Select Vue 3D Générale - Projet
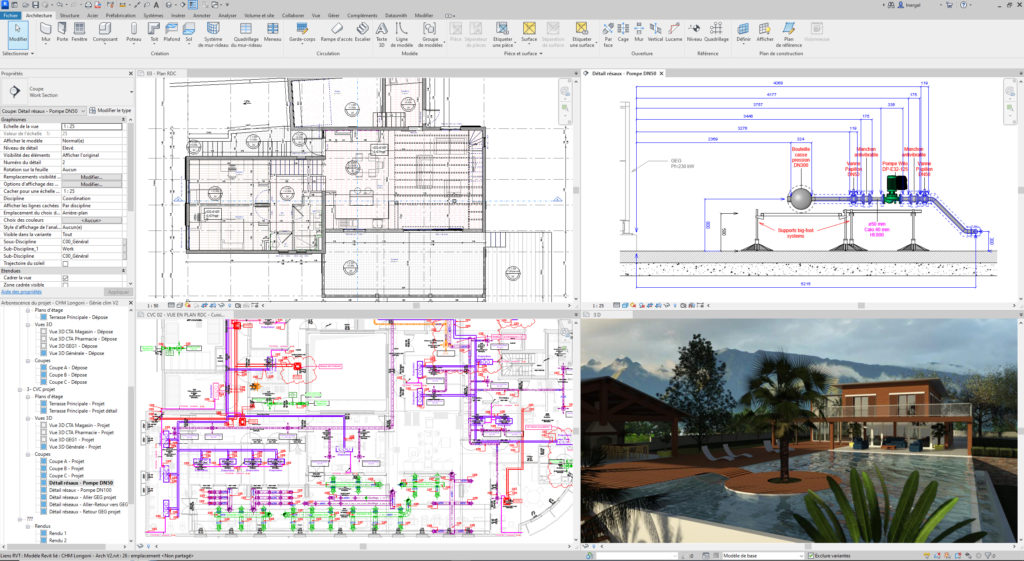The image size is (1024, 561). coord(75,447)
